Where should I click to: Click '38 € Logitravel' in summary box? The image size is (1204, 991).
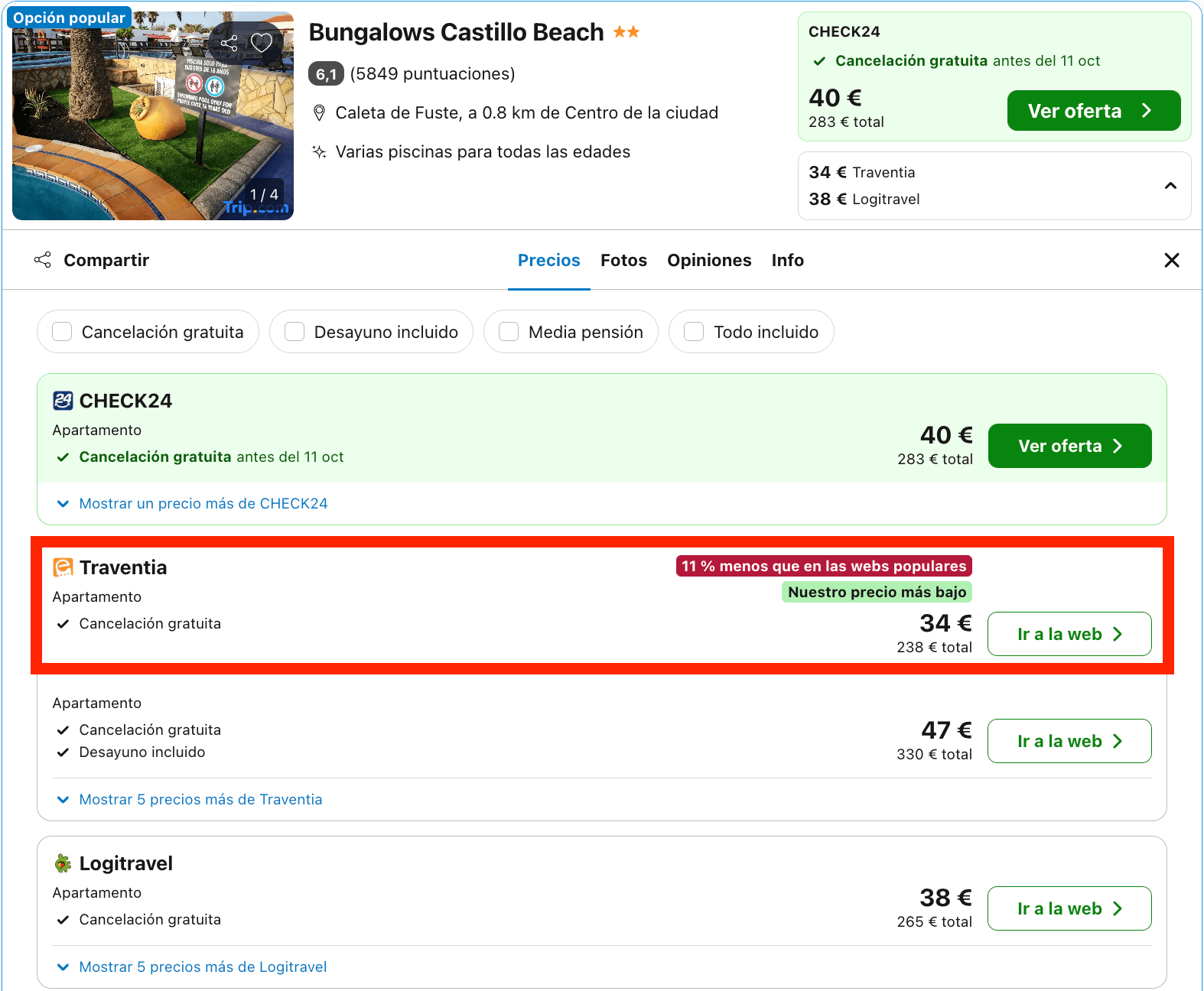click(x=864, y=199)
